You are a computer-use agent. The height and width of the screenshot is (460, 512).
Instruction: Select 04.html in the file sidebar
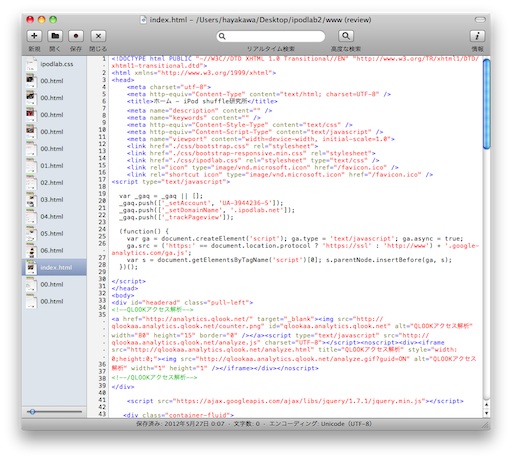[54, 216]
